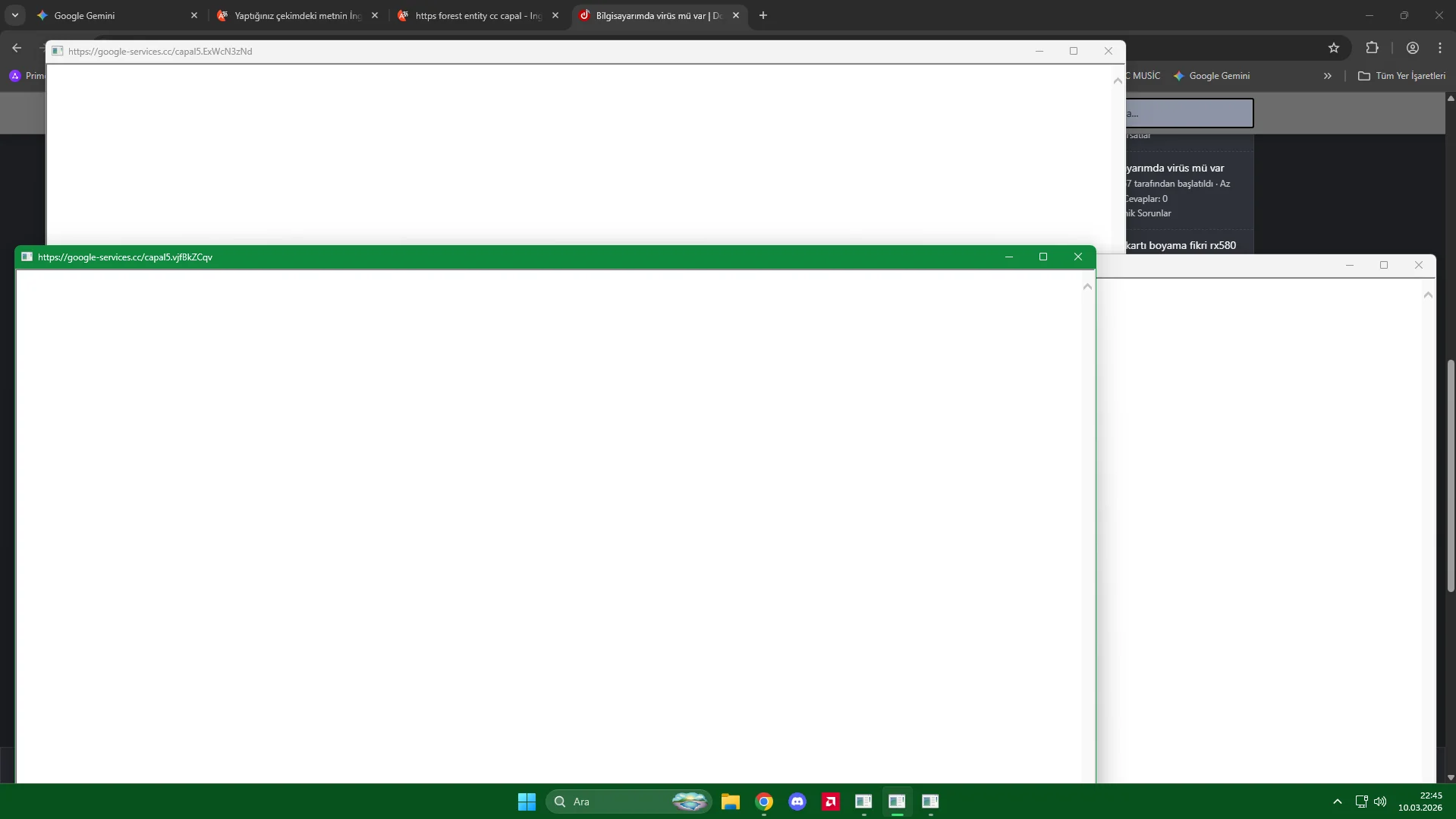Open the Chrome extensions puzzle icon

pyautogui.click(x=1372, y=48)
